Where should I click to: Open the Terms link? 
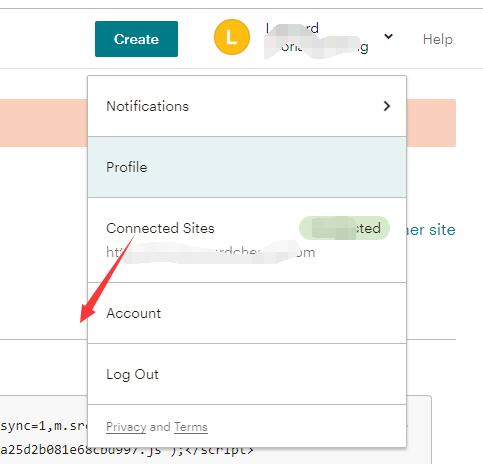click(191, 427)
